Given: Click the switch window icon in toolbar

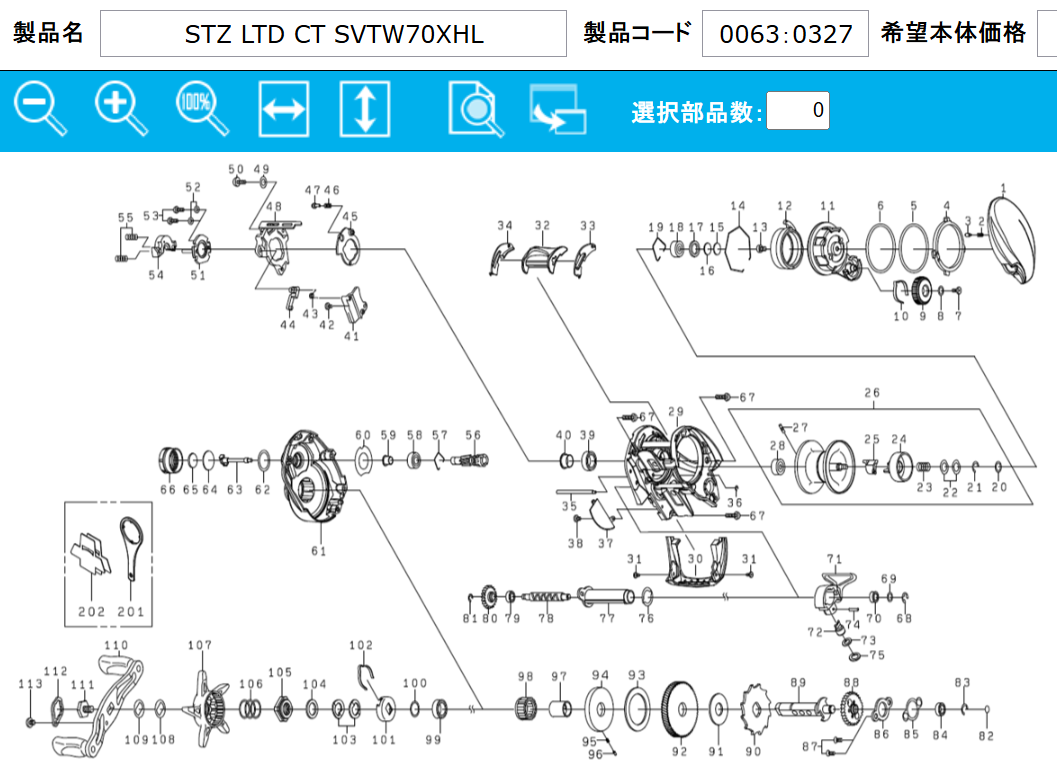Looking at the screenshot, I should 557,110.
